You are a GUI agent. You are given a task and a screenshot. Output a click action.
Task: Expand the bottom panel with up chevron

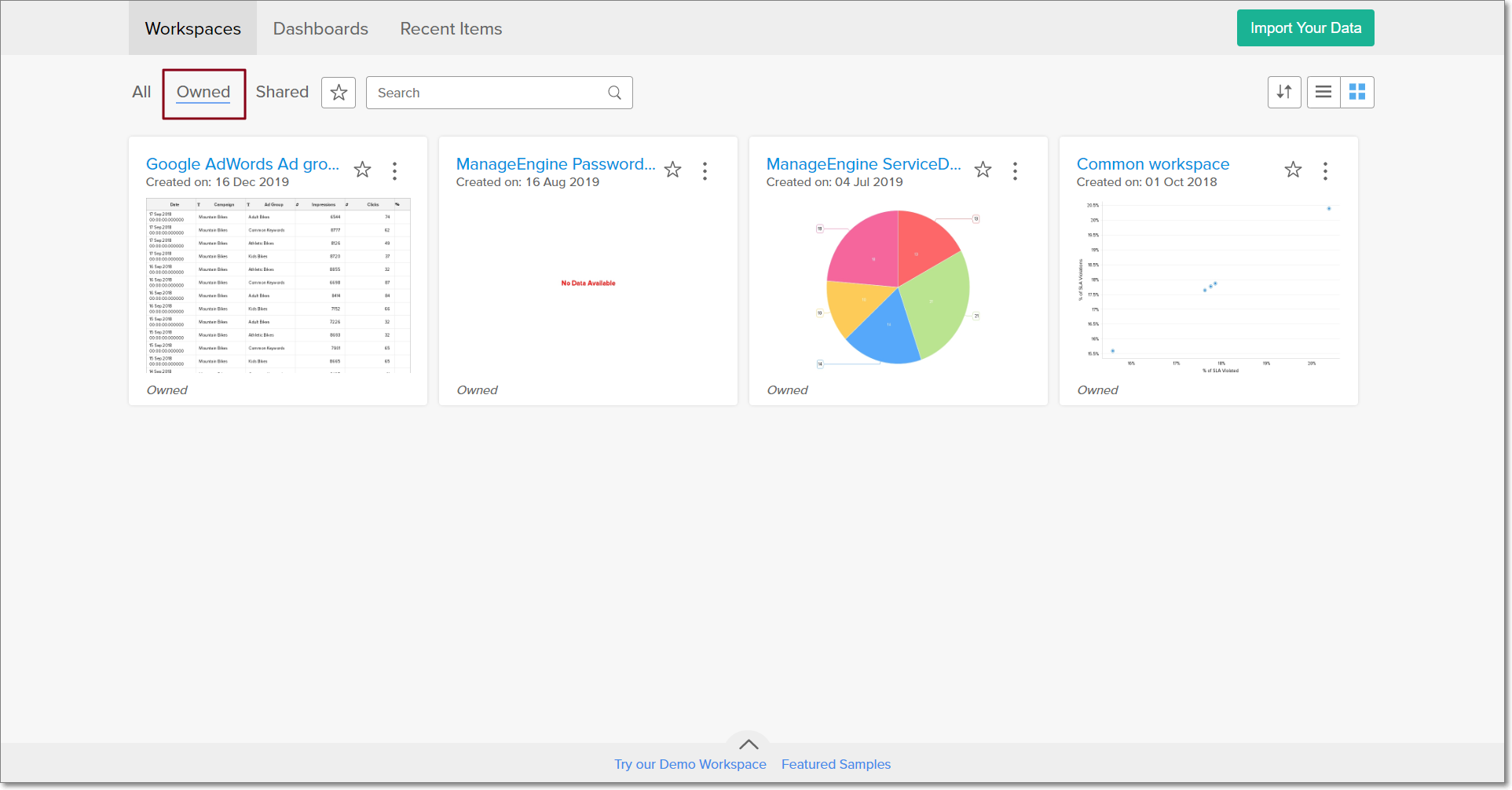[749, 744]
